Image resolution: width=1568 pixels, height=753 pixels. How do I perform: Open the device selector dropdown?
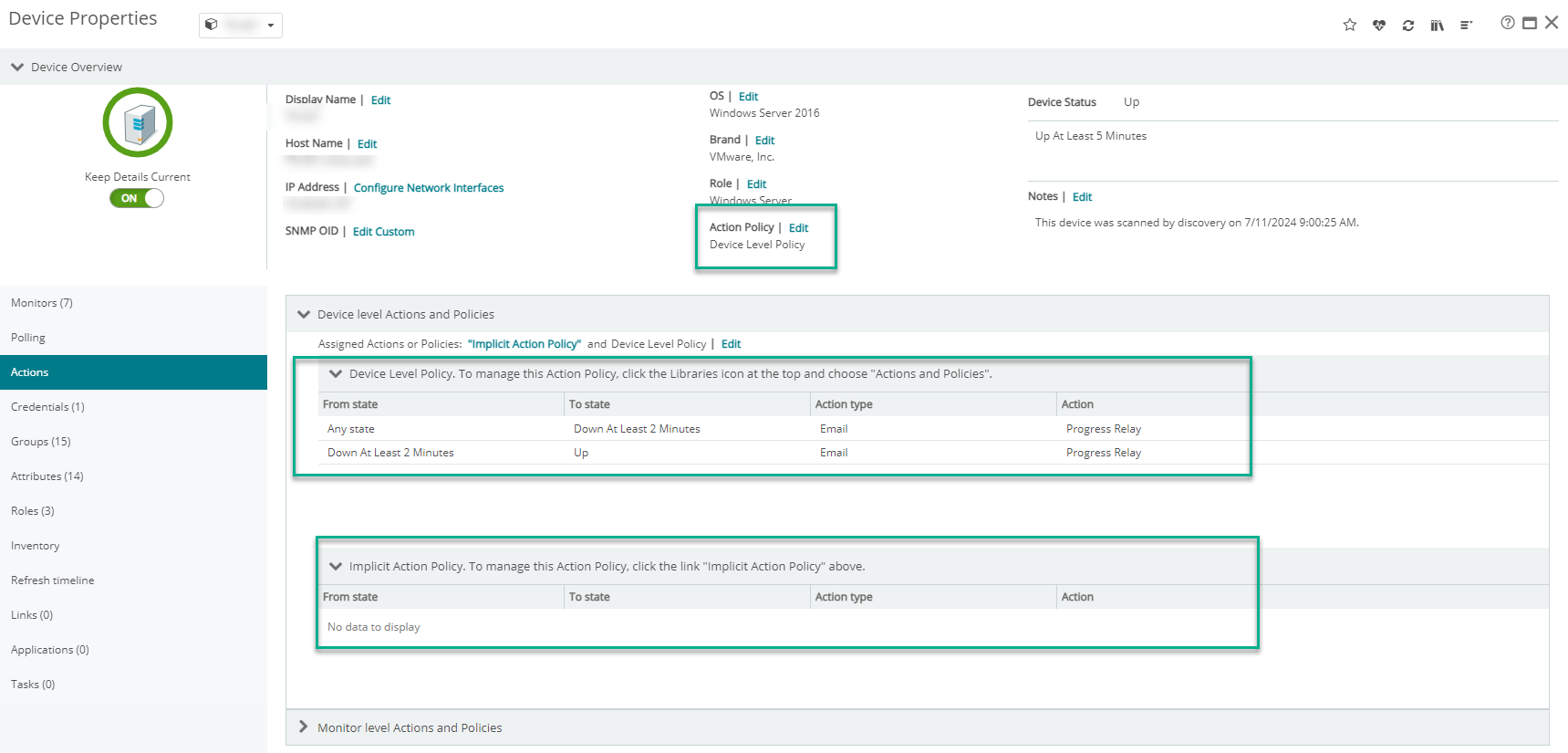pos(241,25)
